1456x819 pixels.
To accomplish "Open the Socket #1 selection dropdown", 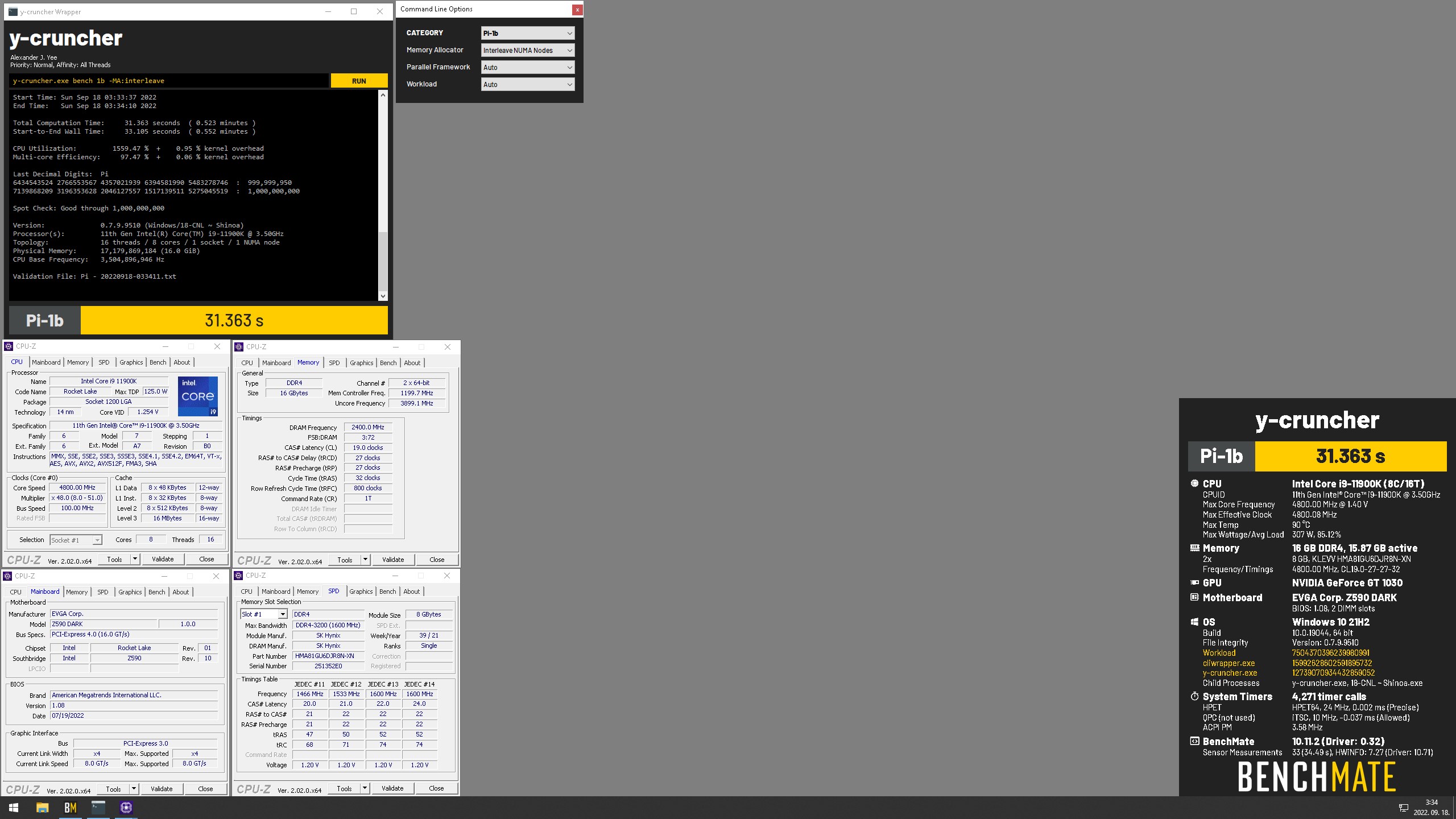I will (x=76, y=540).
